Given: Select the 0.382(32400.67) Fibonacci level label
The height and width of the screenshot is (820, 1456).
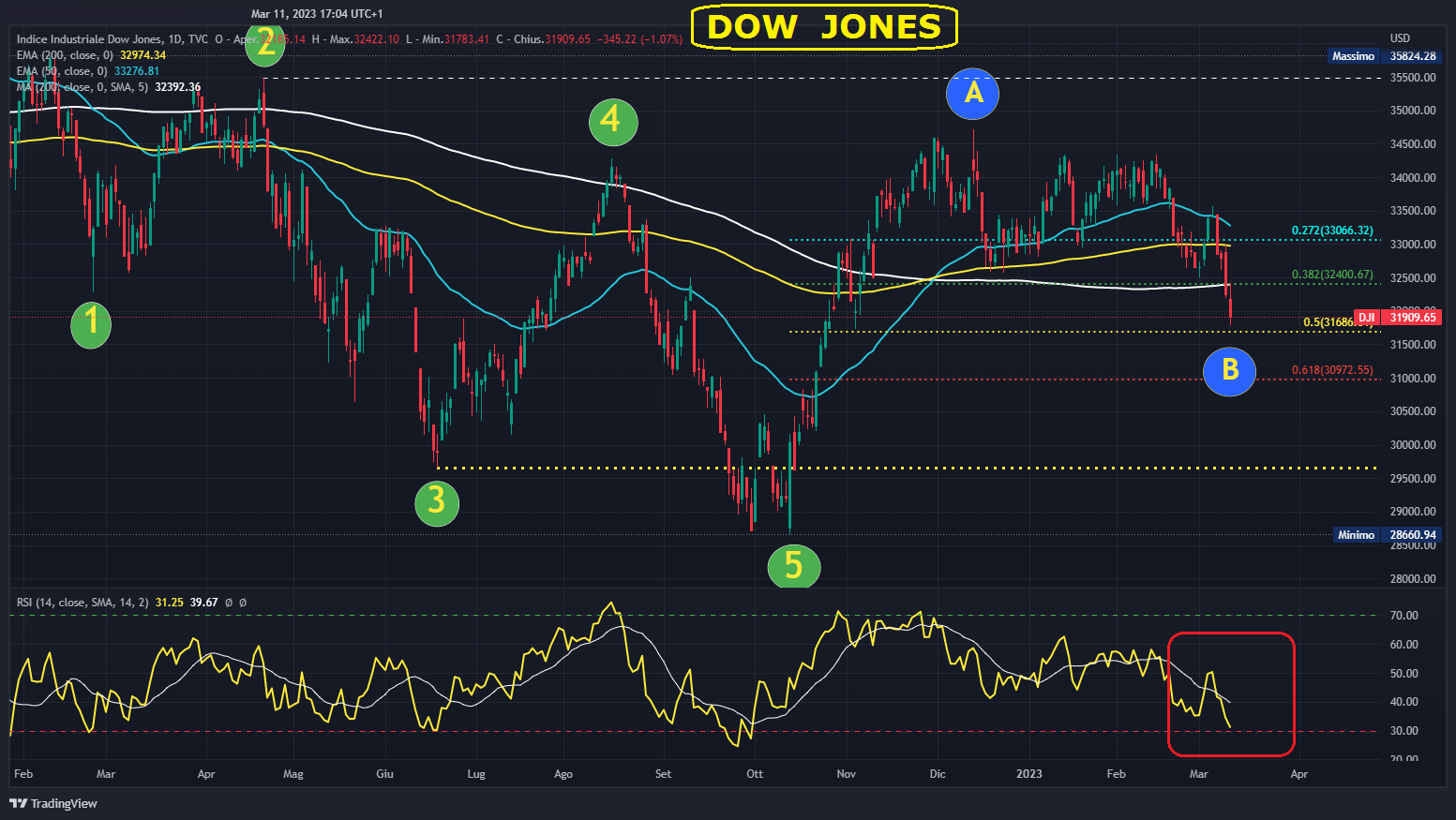Looking at the screenshot, I should point(1332,275).
